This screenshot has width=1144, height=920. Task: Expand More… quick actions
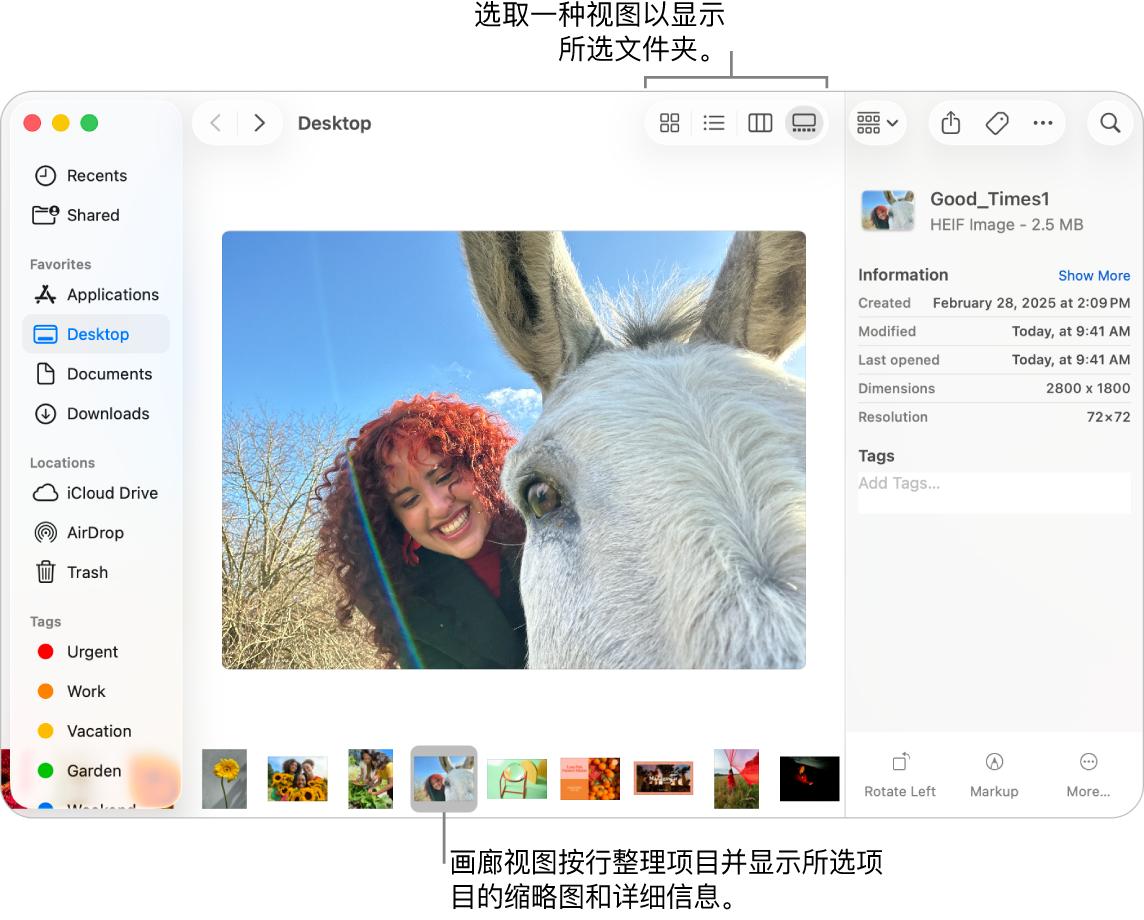[1088, 775]
